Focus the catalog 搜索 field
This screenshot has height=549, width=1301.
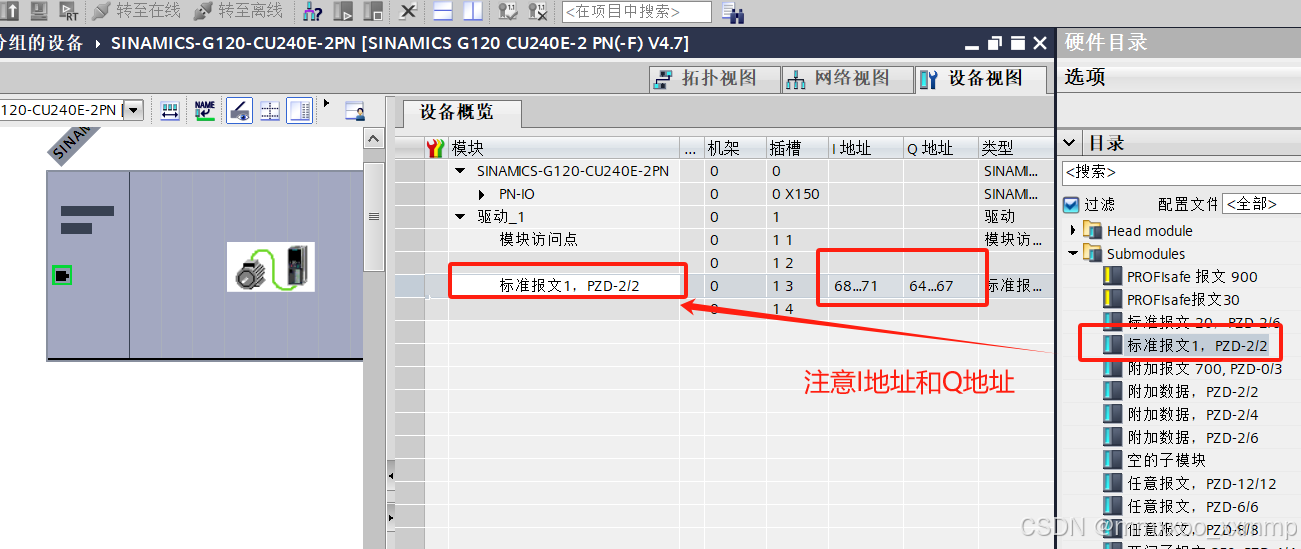click(1181, 172)
